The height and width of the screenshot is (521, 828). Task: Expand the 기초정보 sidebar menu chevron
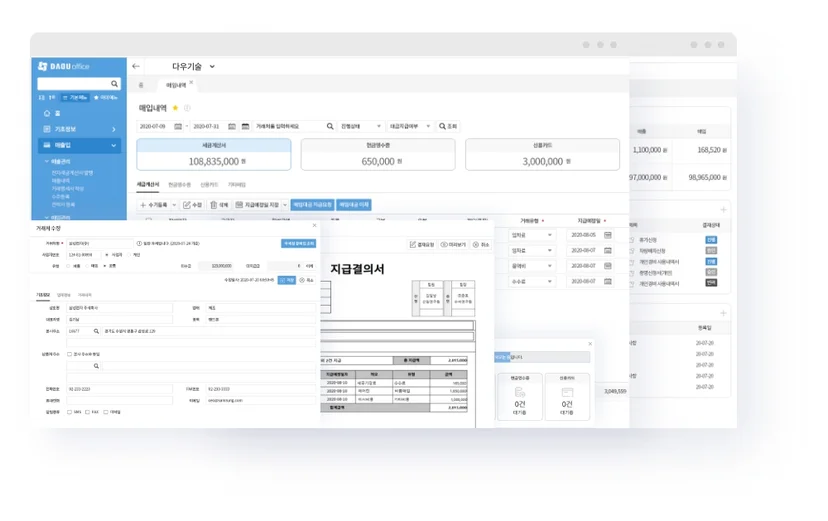coord(114,129)
